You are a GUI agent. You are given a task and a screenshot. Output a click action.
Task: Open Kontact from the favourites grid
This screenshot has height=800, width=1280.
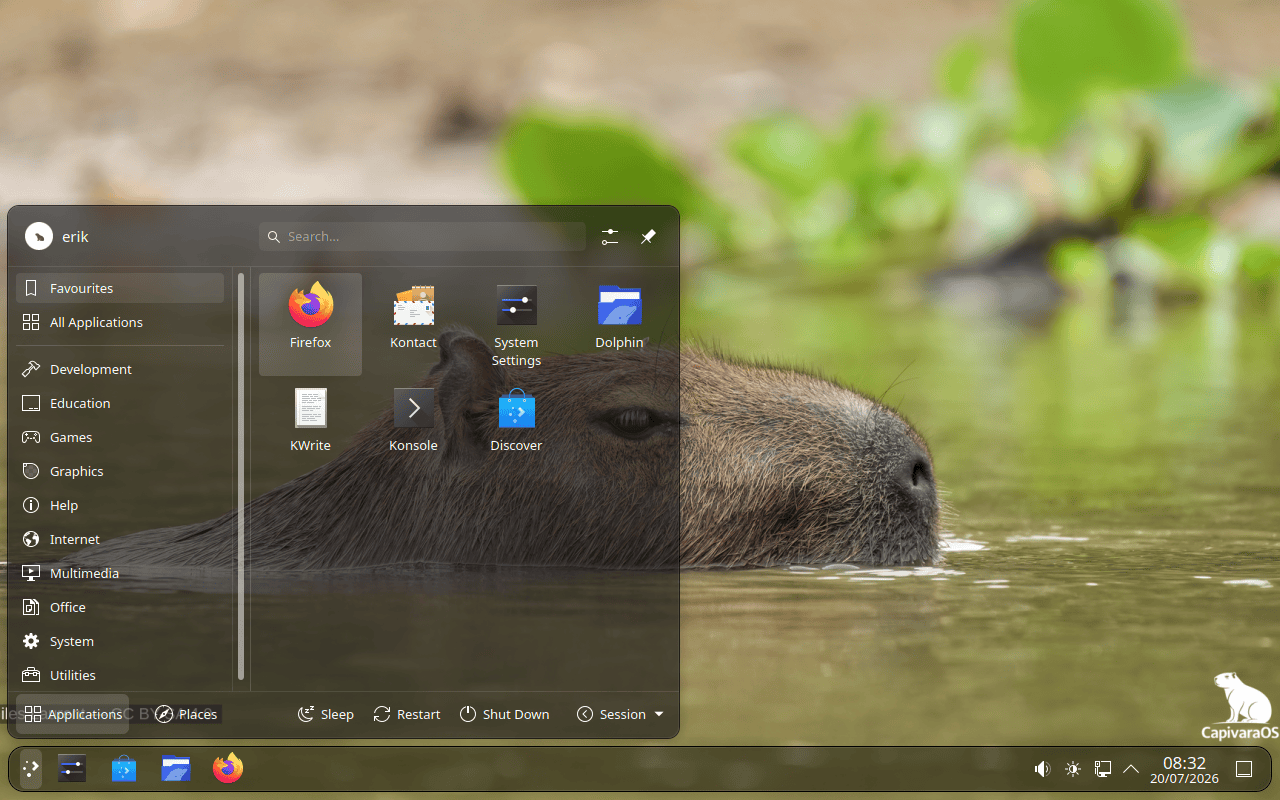[413, 324]
